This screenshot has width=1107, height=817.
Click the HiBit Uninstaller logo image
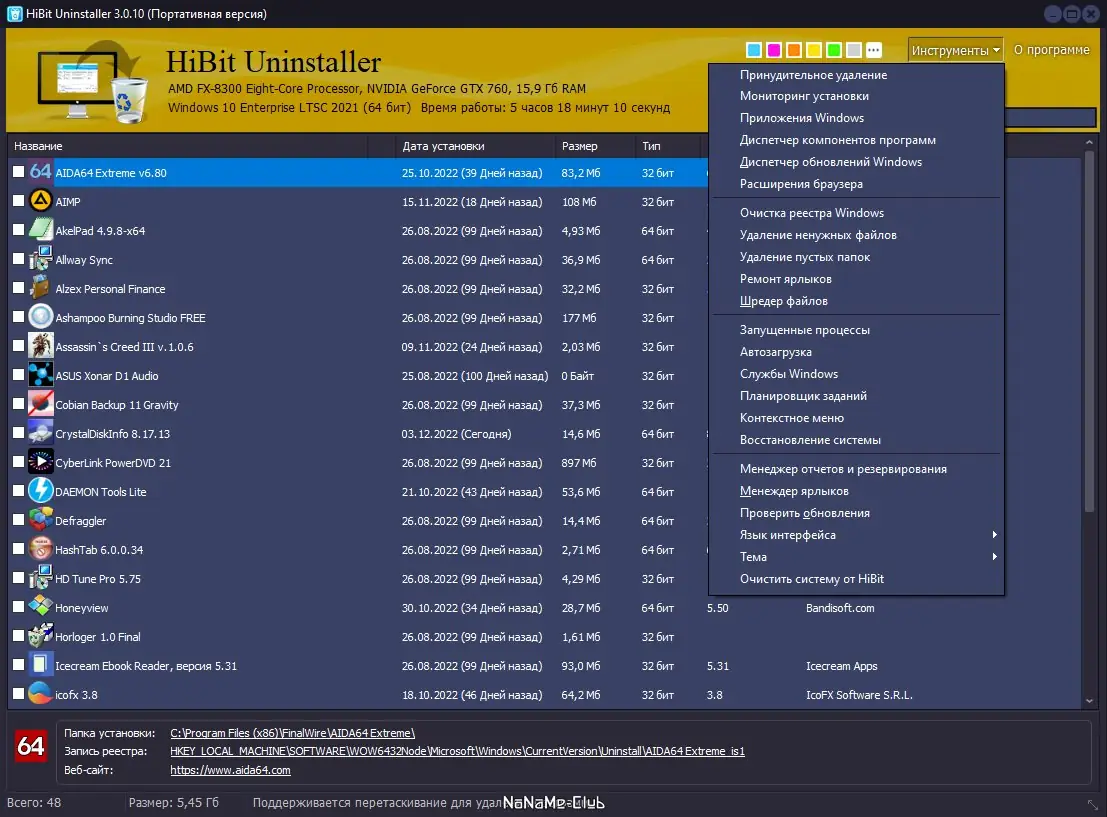[x=92, y=83]
